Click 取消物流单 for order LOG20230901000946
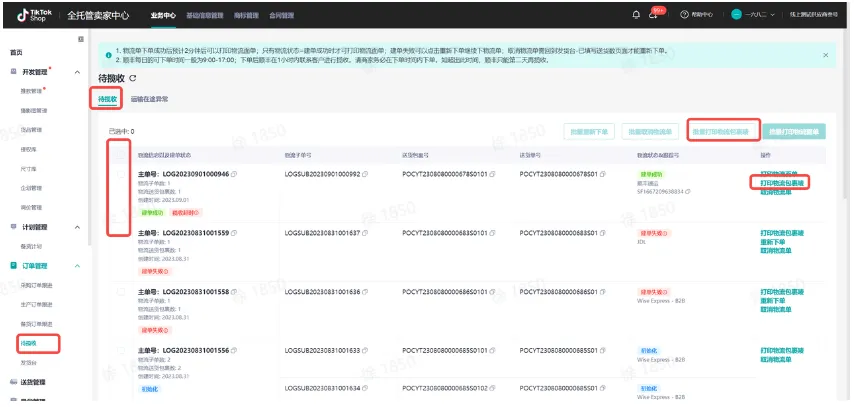854x407 pixels. (776, 192)
